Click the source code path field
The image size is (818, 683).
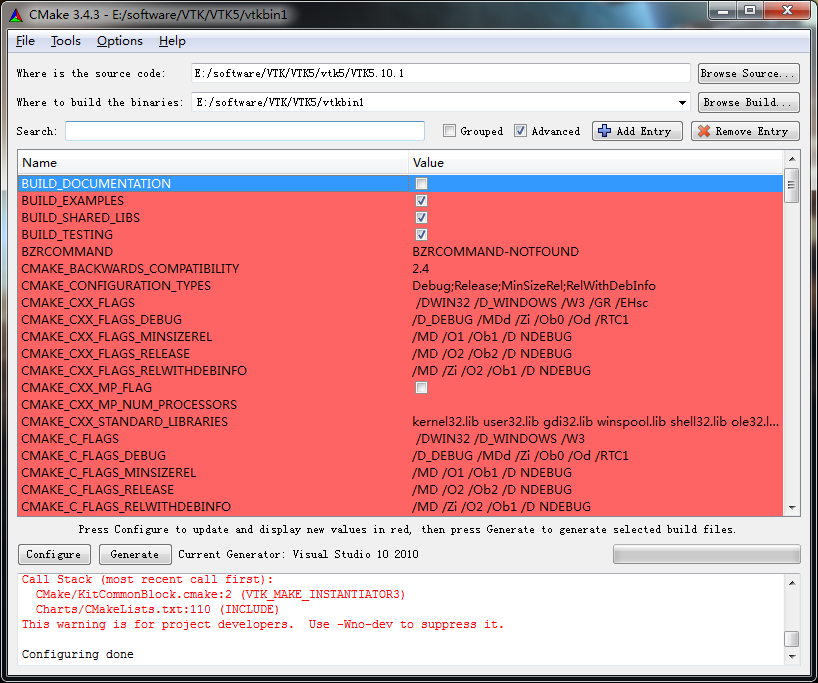point(441,74)
